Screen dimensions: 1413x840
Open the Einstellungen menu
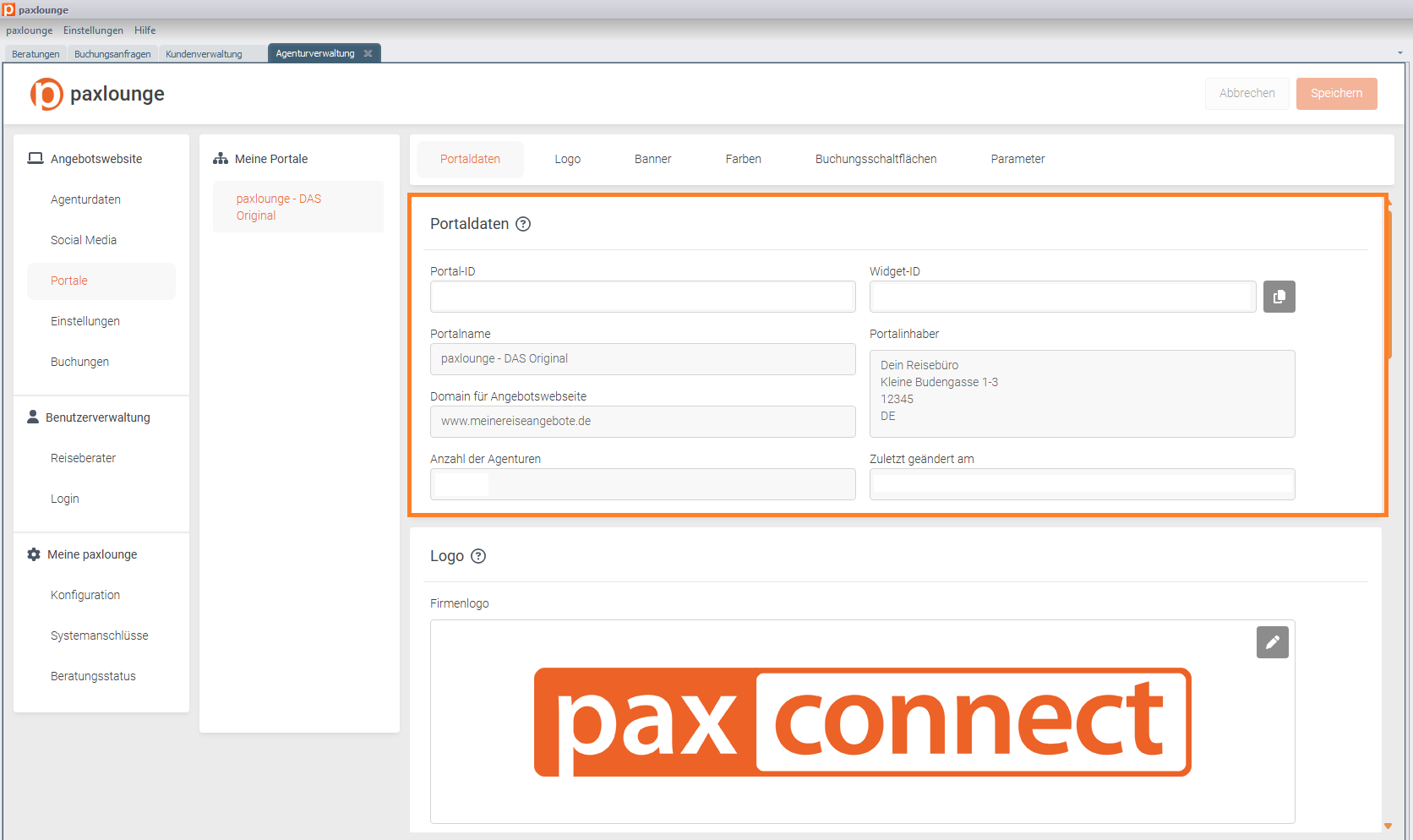(93, 30)
